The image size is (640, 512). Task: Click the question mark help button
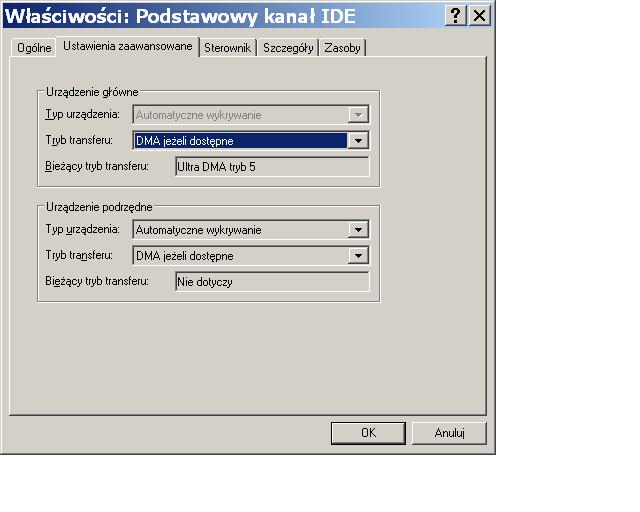[x=456, y=16]
